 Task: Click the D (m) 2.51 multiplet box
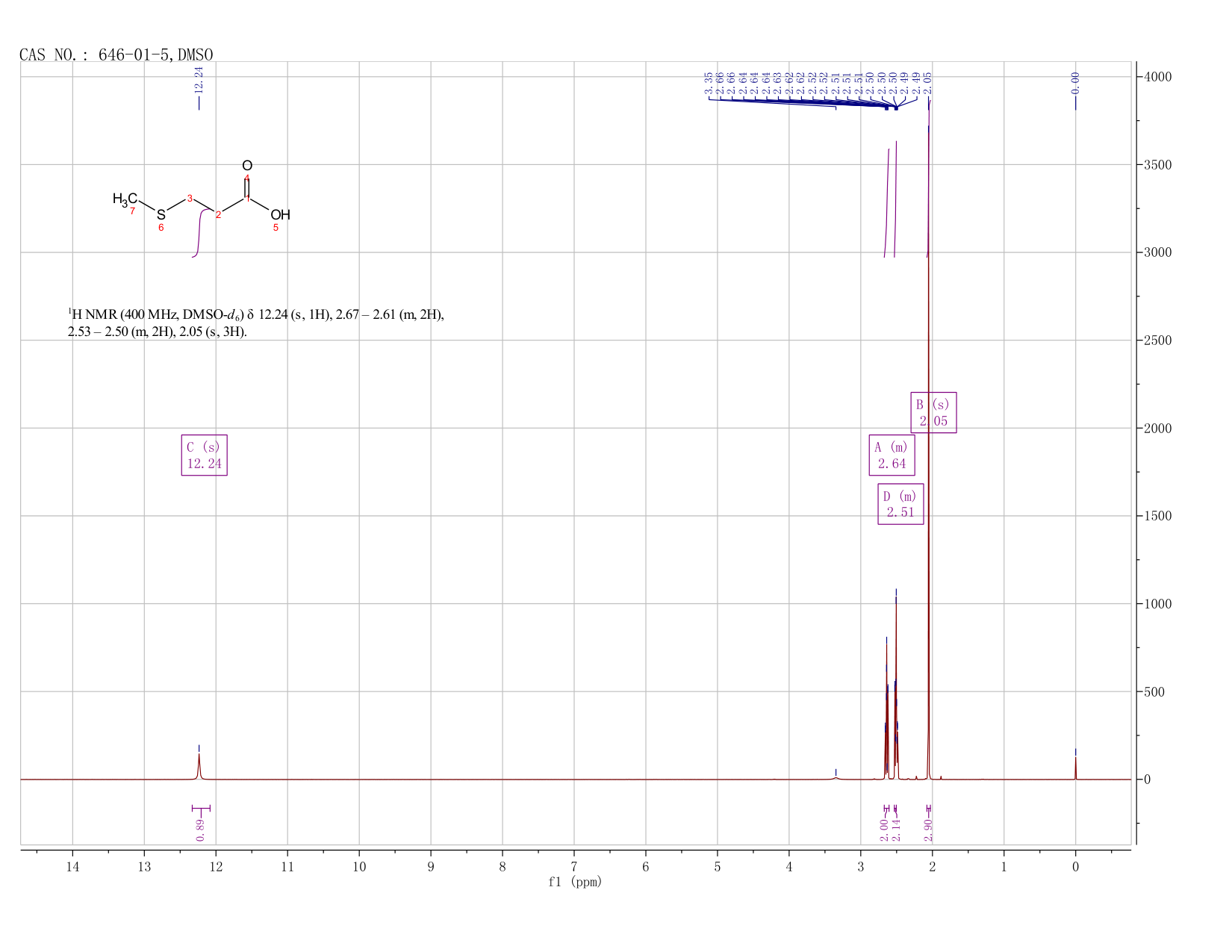900,504
